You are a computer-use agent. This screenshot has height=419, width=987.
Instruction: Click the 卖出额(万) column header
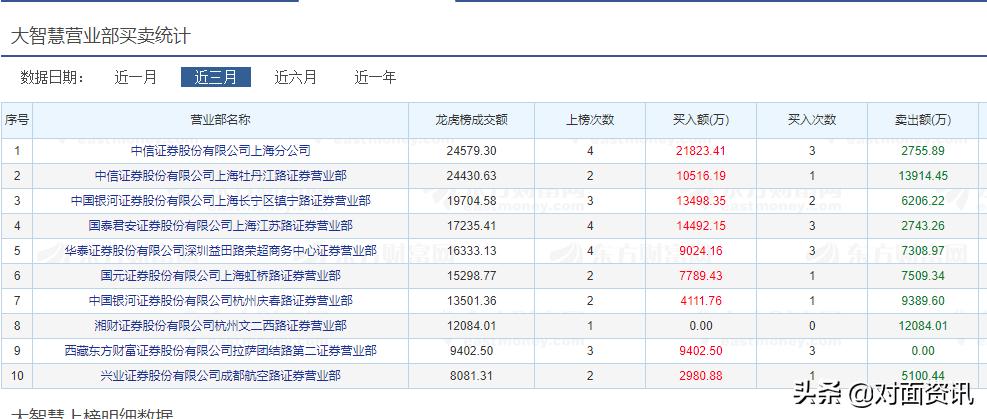pyautogui.click(x=923, y=120)
